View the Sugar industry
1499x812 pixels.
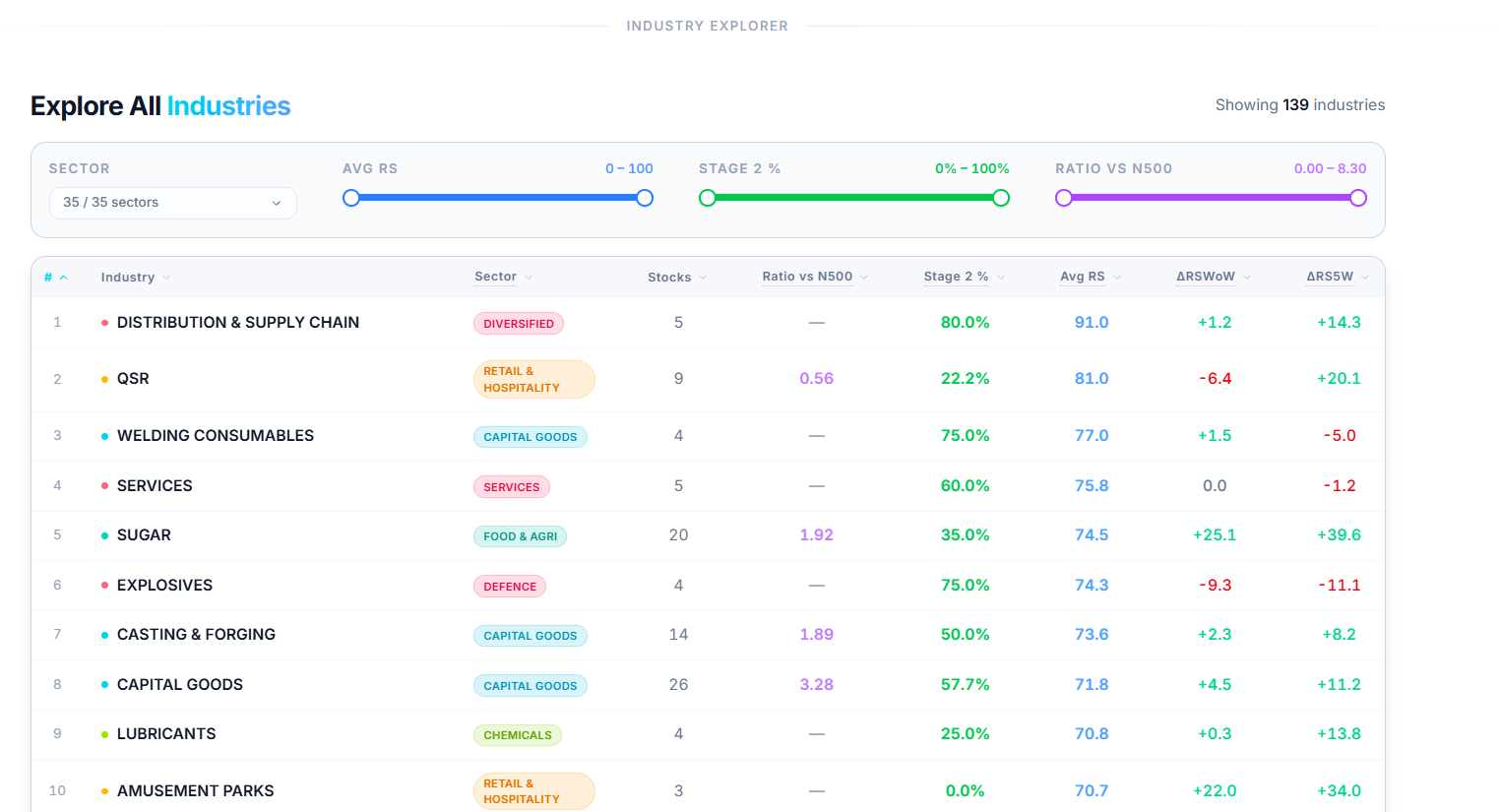144,535
